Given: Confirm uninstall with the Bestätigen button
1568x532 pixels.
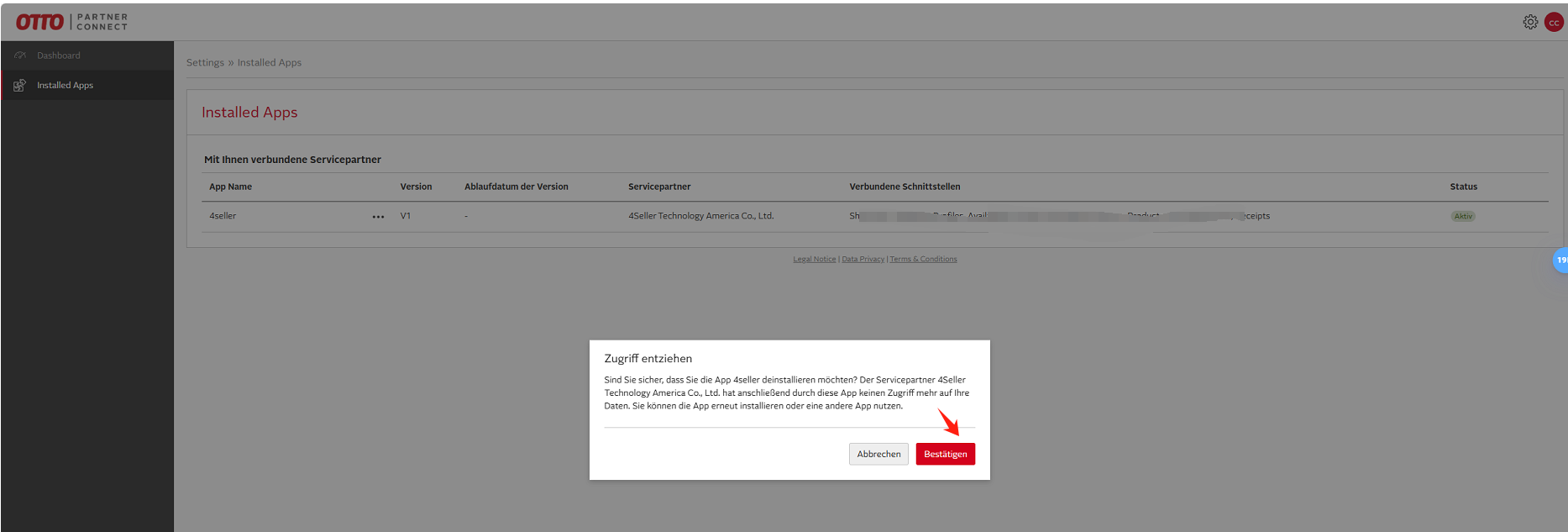Looking at the screenshot, I should 945,454.
